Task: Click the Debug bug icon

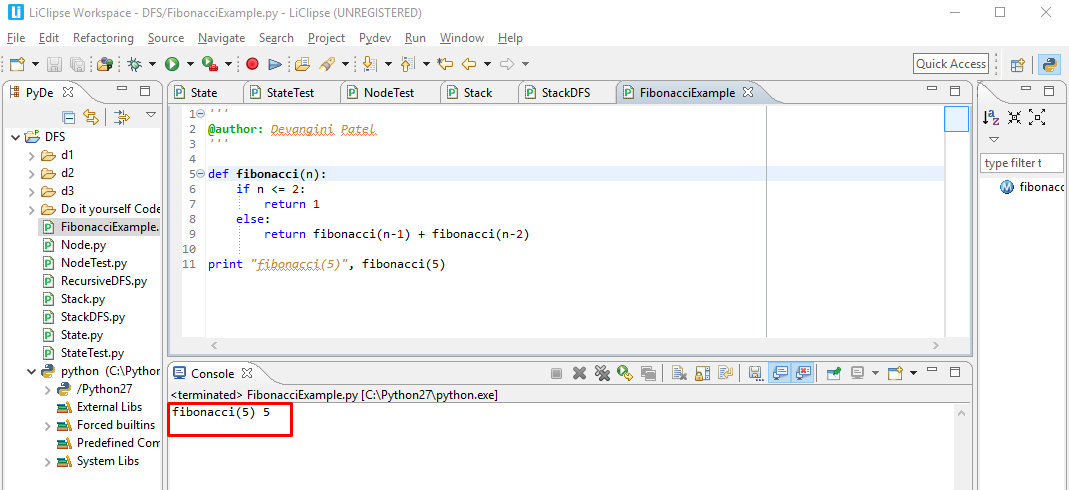Action: point(135,64)
